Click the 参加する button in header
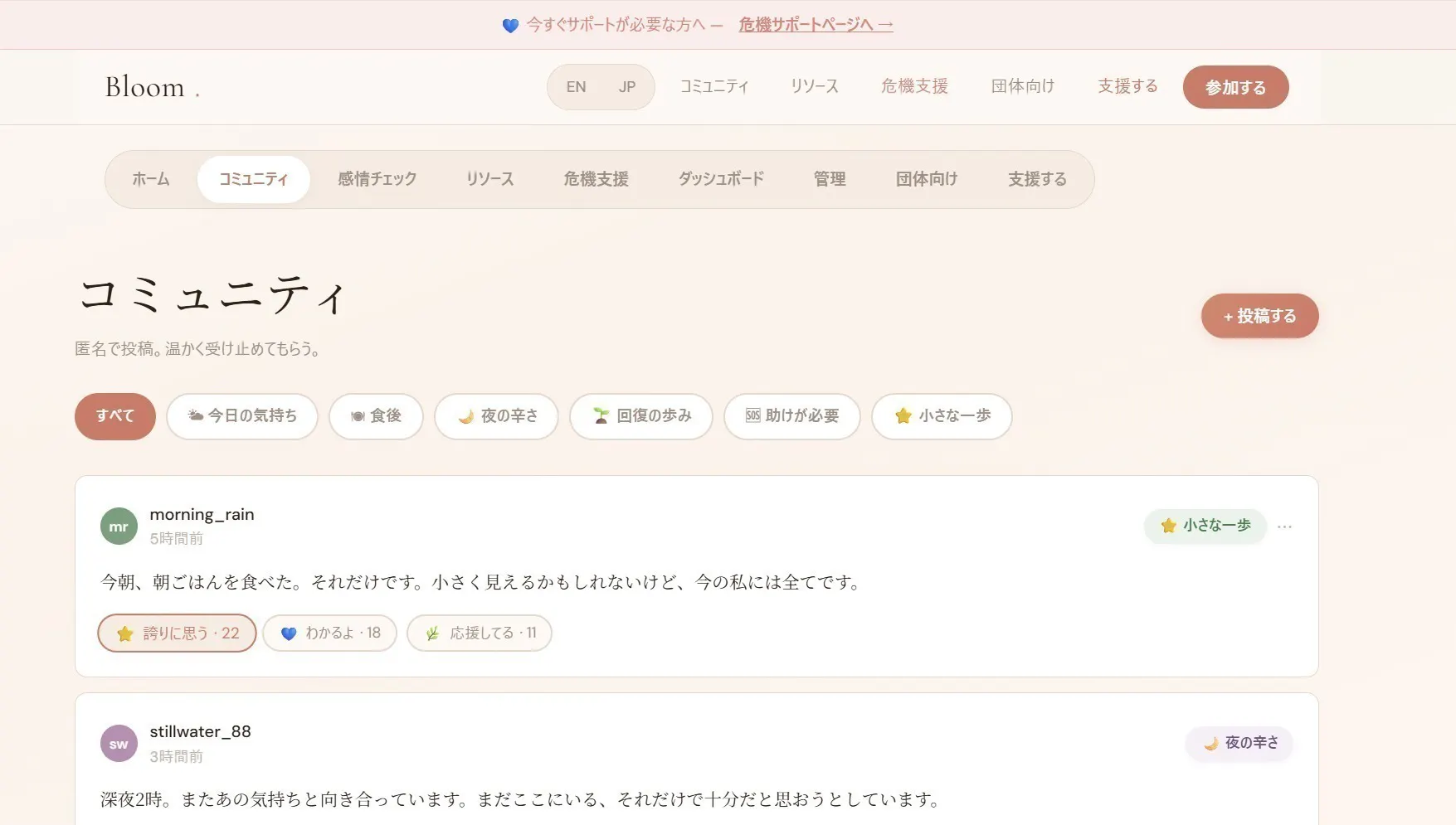Image resolution: width=1456 pixels, height=825 pixels. 1234,87
